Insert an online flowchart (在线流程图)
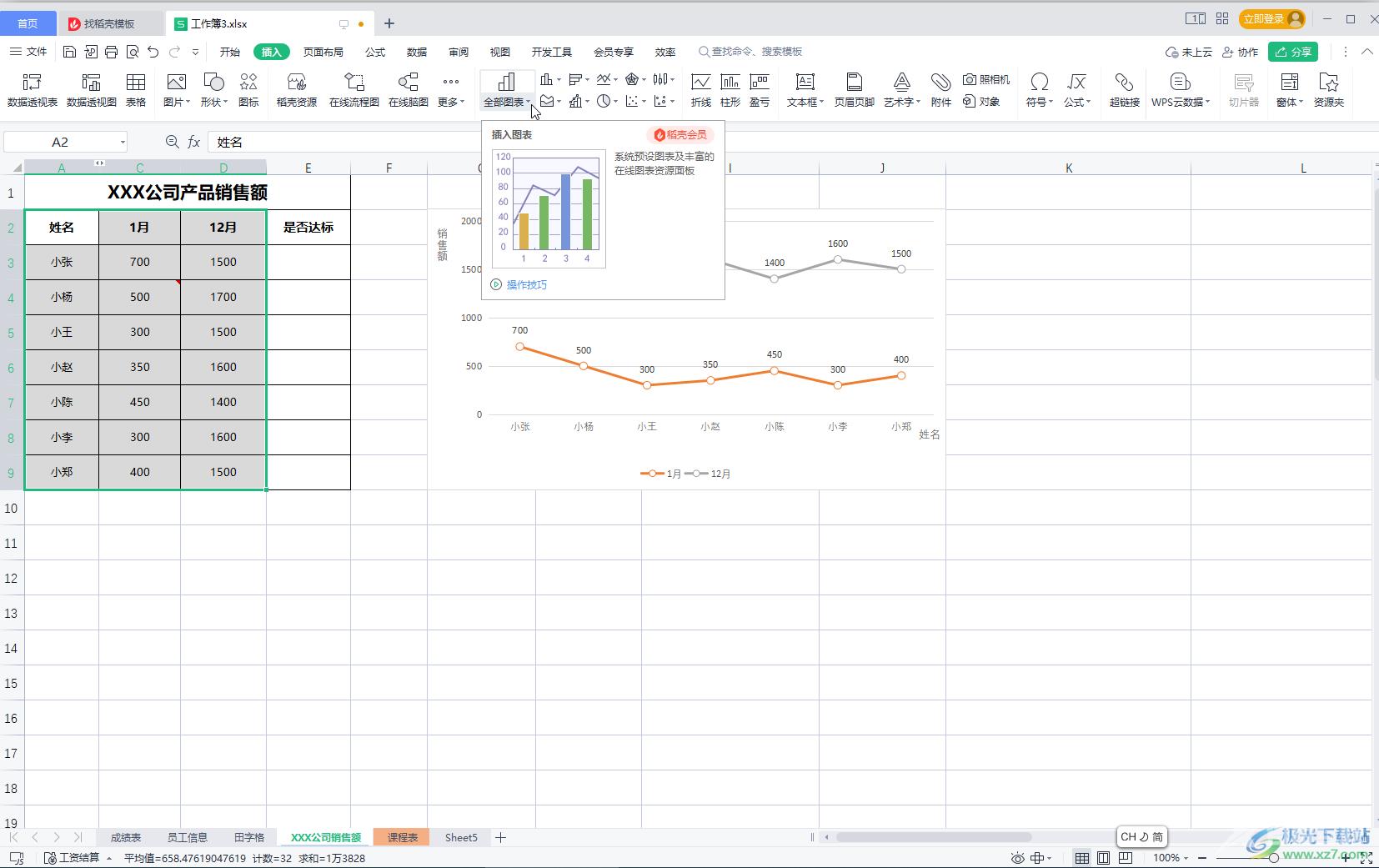1379x868 pixels. pyautogui.click(x=354, y=90)
